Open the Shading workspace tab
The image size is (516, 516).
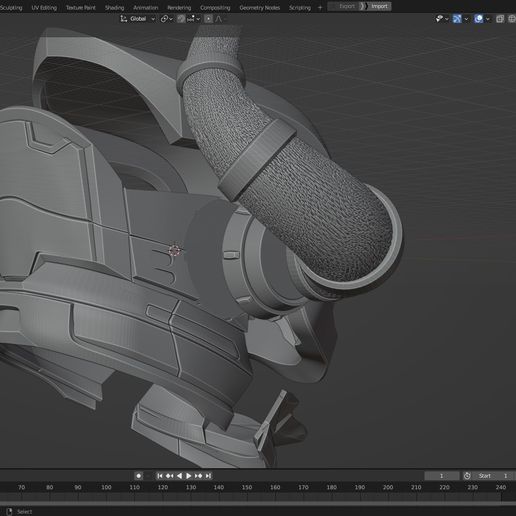(x=114, y=7)
